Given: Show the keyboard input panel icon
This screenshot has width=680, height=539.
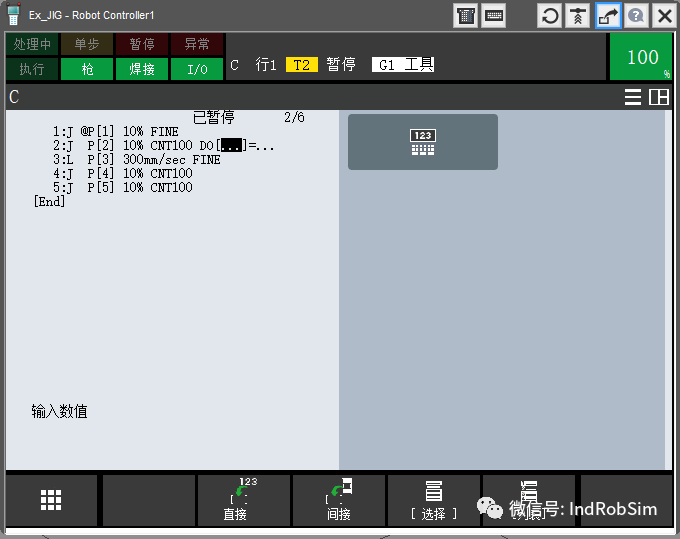Looking at the screenshot, I should [x=494, y=16].
